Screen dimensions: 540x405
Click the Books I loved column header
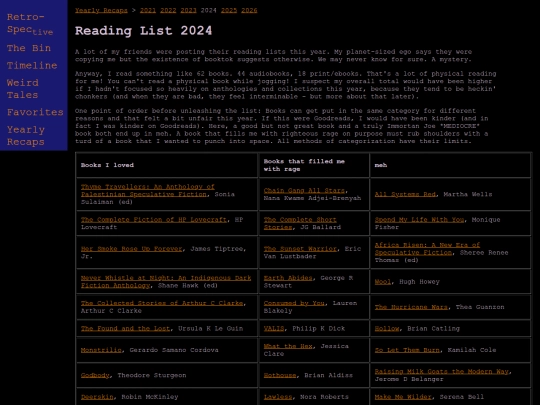tap(107, 165)
